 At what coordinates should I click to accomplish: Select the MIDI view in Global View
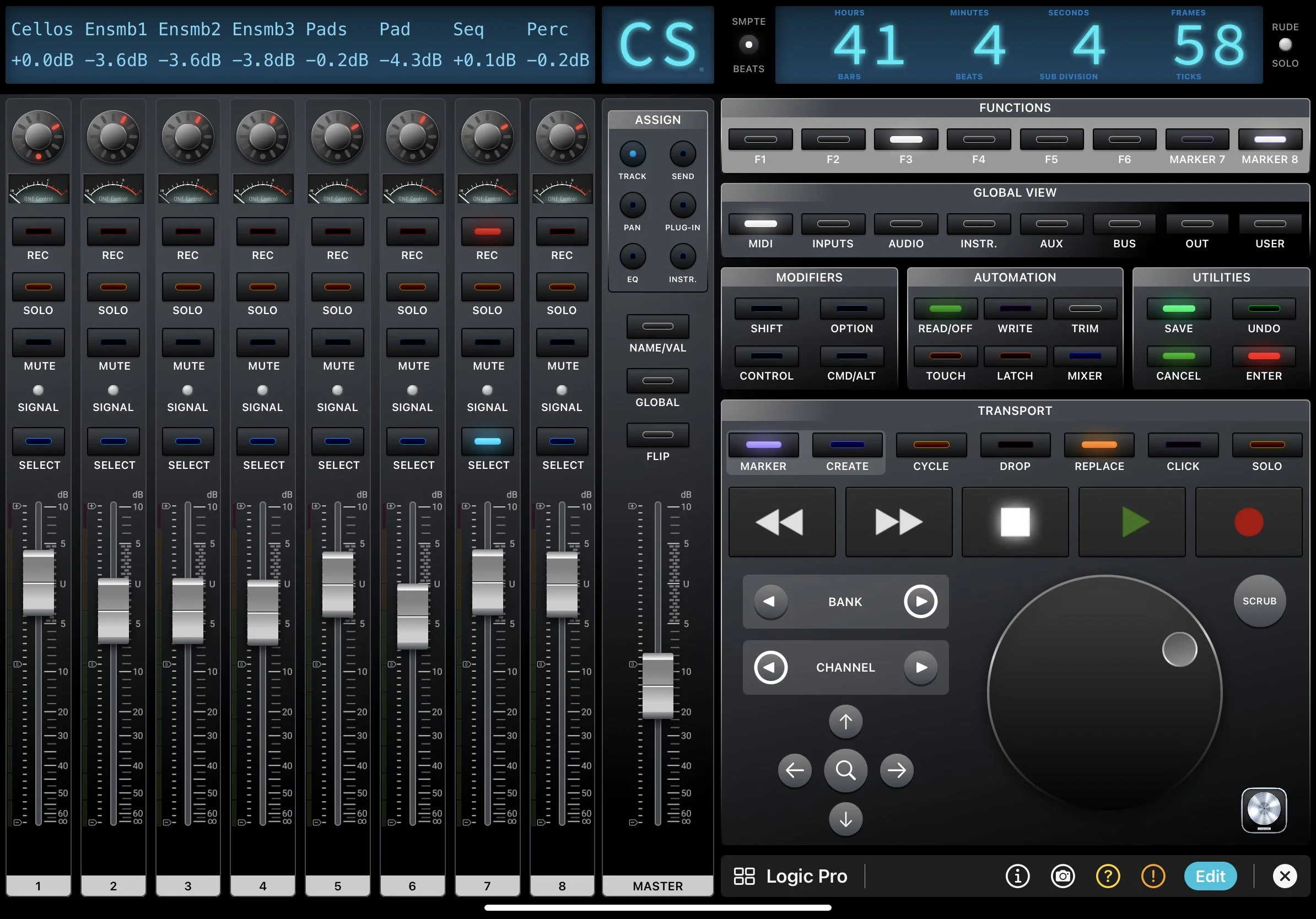[760, 225]
